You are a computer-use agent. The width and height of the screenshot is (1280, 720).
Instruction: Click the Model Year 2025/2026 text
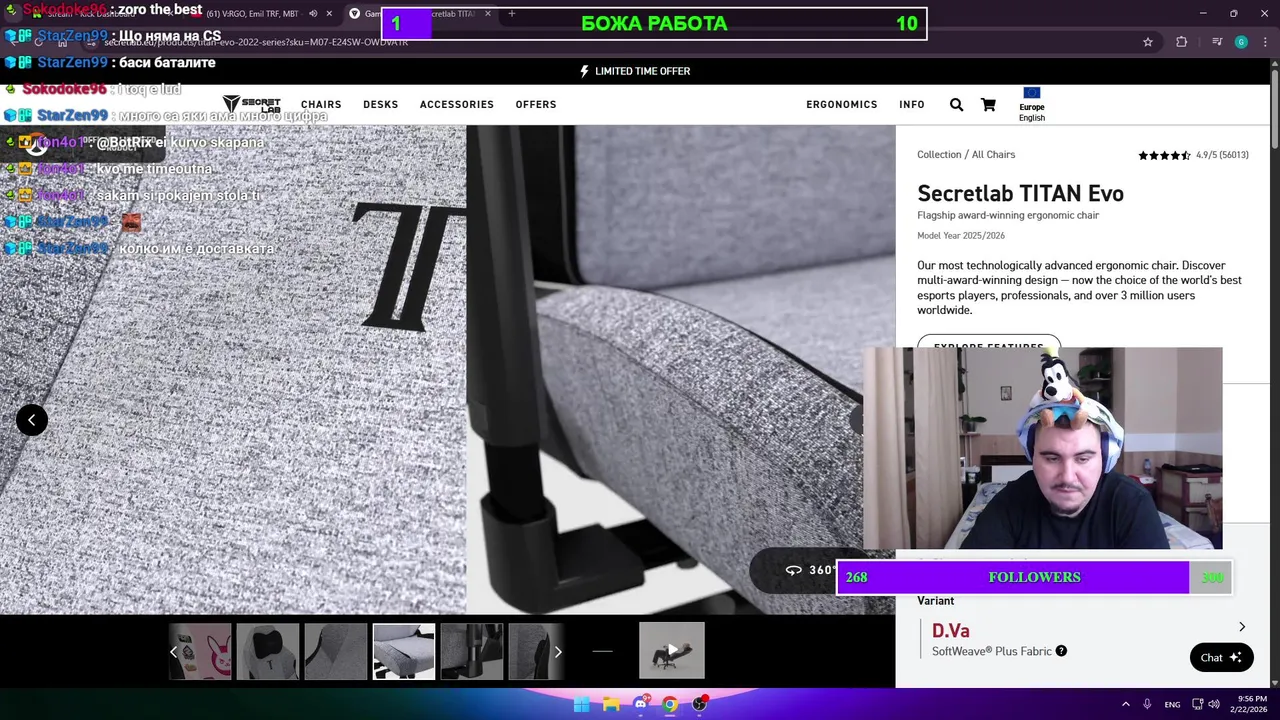(x=961, y=236)
